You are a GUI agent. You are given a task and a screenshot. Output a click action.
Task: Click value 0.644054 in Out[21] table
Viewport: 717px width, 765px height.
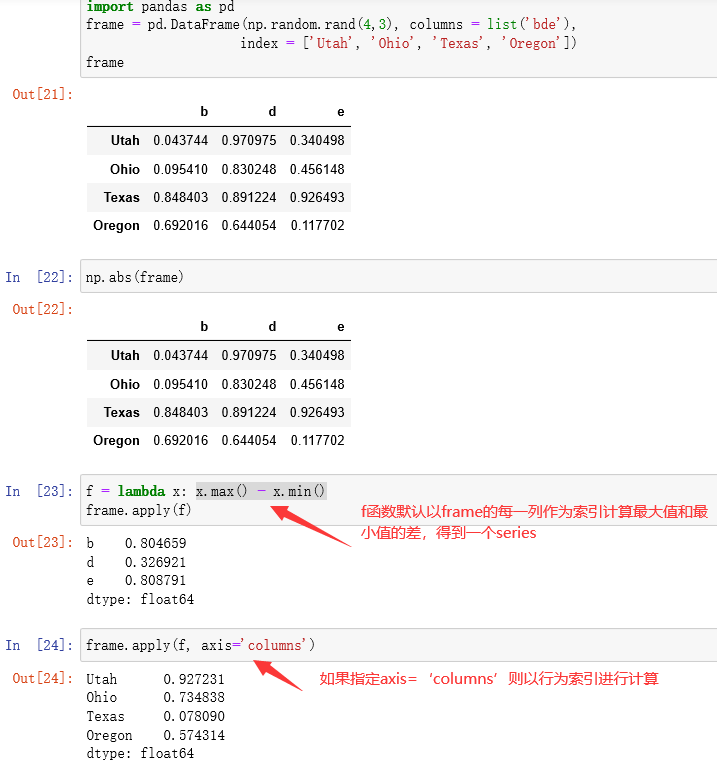pyautogui.click(x=249, y=225)
